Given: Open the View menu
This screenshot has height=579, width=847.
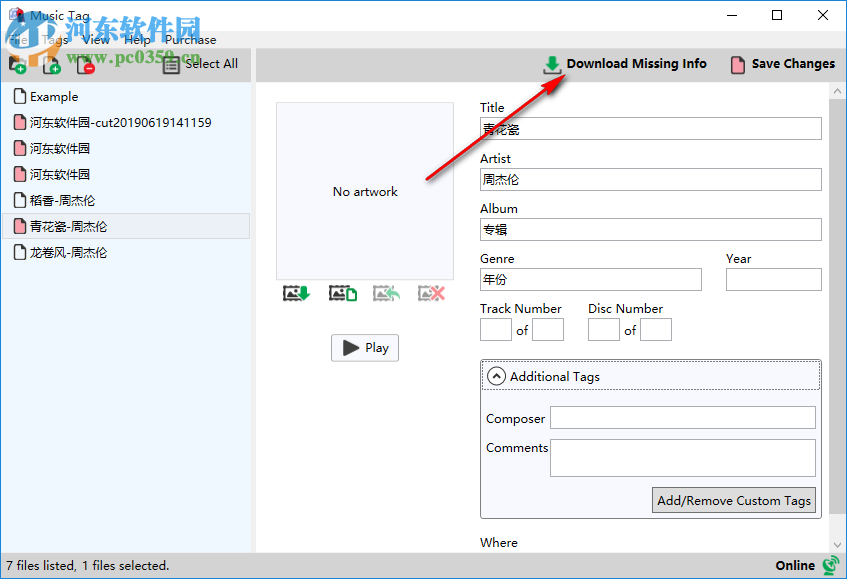Looking at the screenshot, I should coord(96,40).
